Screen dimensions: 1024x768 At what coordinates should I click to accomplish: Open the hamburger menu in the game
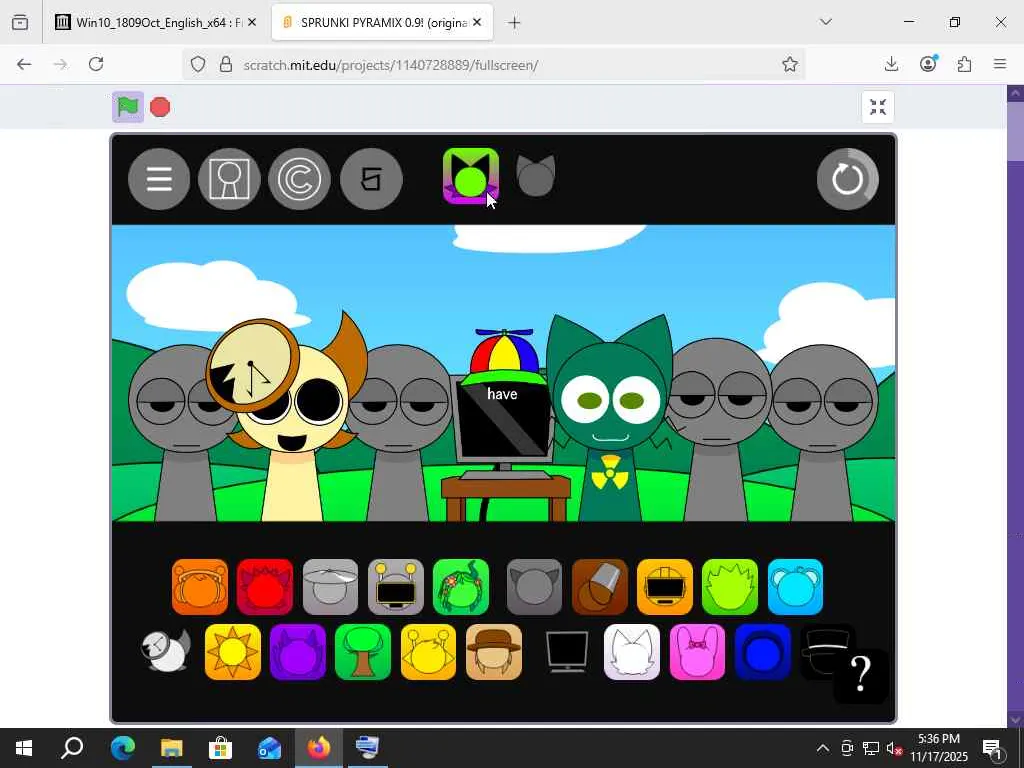[x=159, y=179]
